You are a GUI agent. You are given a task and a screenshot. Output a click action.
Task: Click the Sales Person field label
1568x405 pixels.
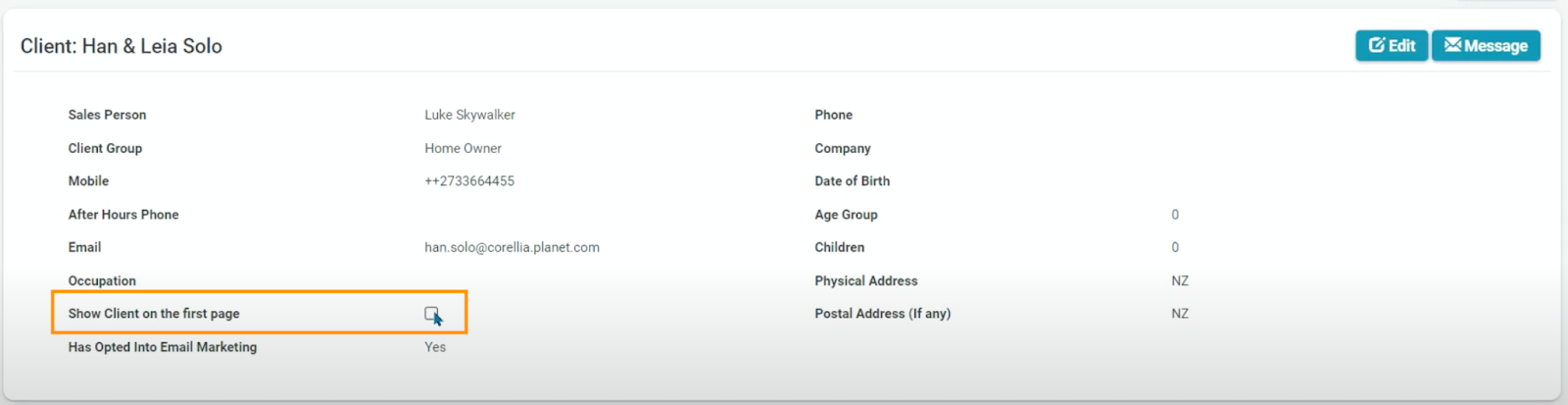click(x=107, y=115)
